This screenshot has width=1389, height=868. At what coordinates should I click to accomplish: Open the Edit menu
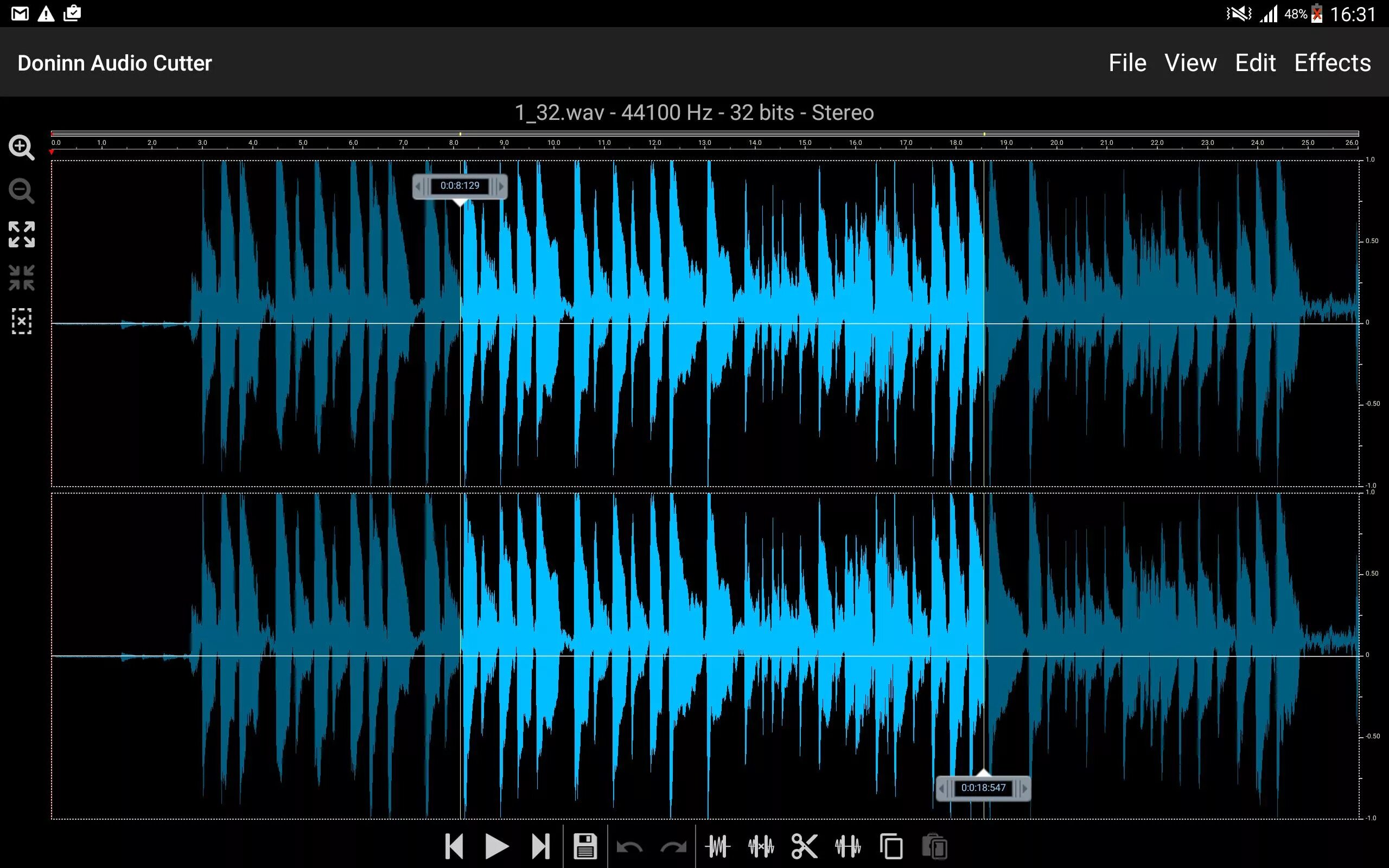pyautogui.click(x=1254, y=62)
